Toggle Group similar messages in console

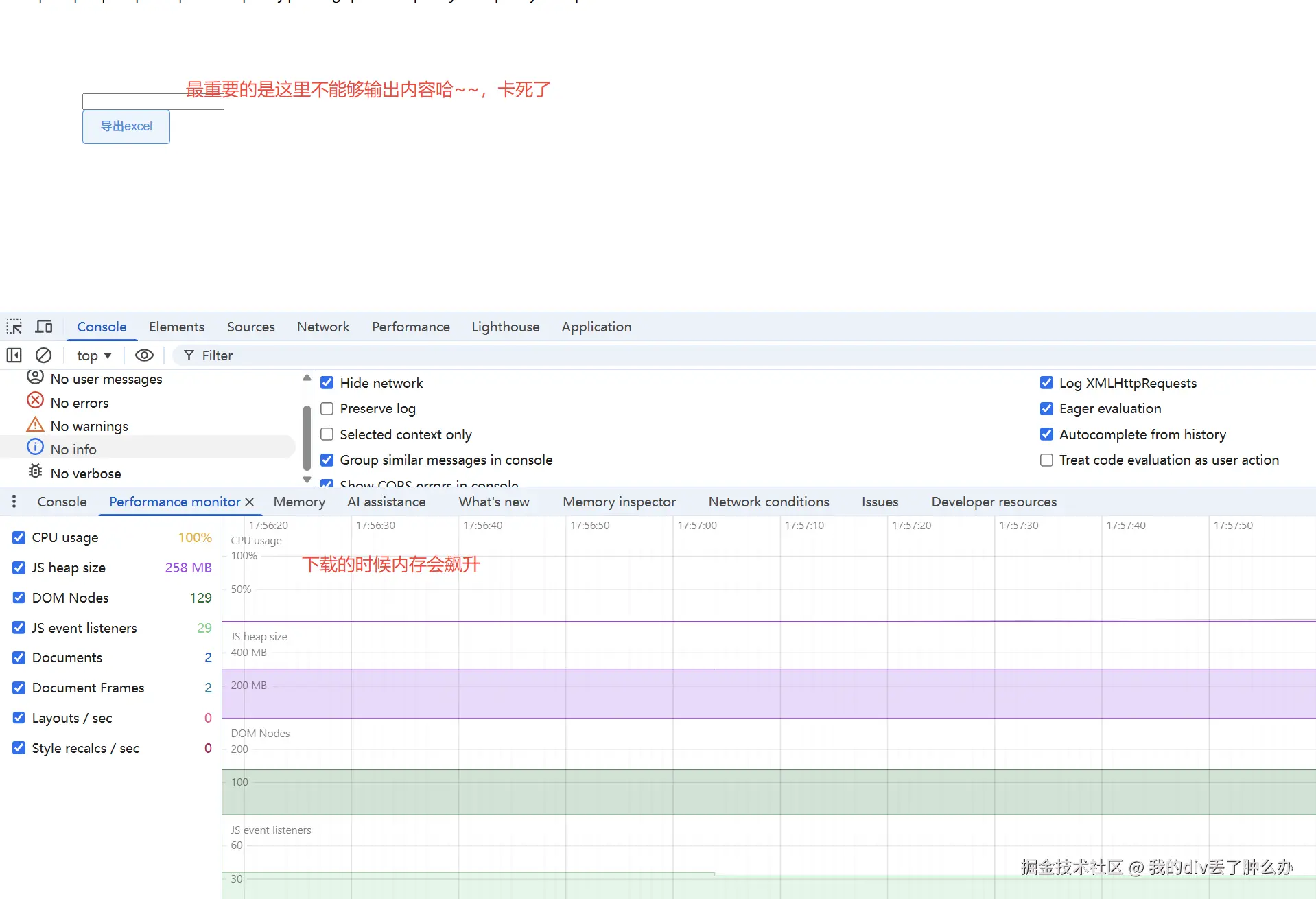coord(327,460)
